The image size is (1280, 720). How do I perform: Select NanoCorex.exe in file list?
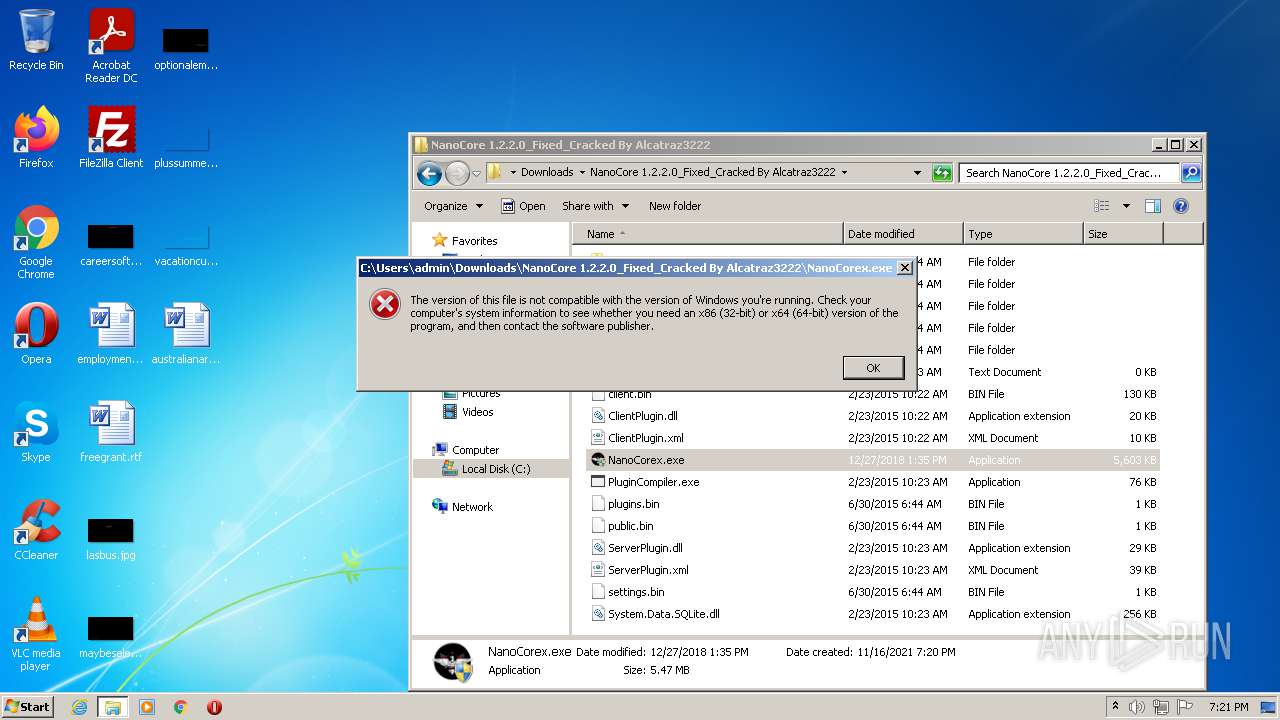[x=645, y=460]
